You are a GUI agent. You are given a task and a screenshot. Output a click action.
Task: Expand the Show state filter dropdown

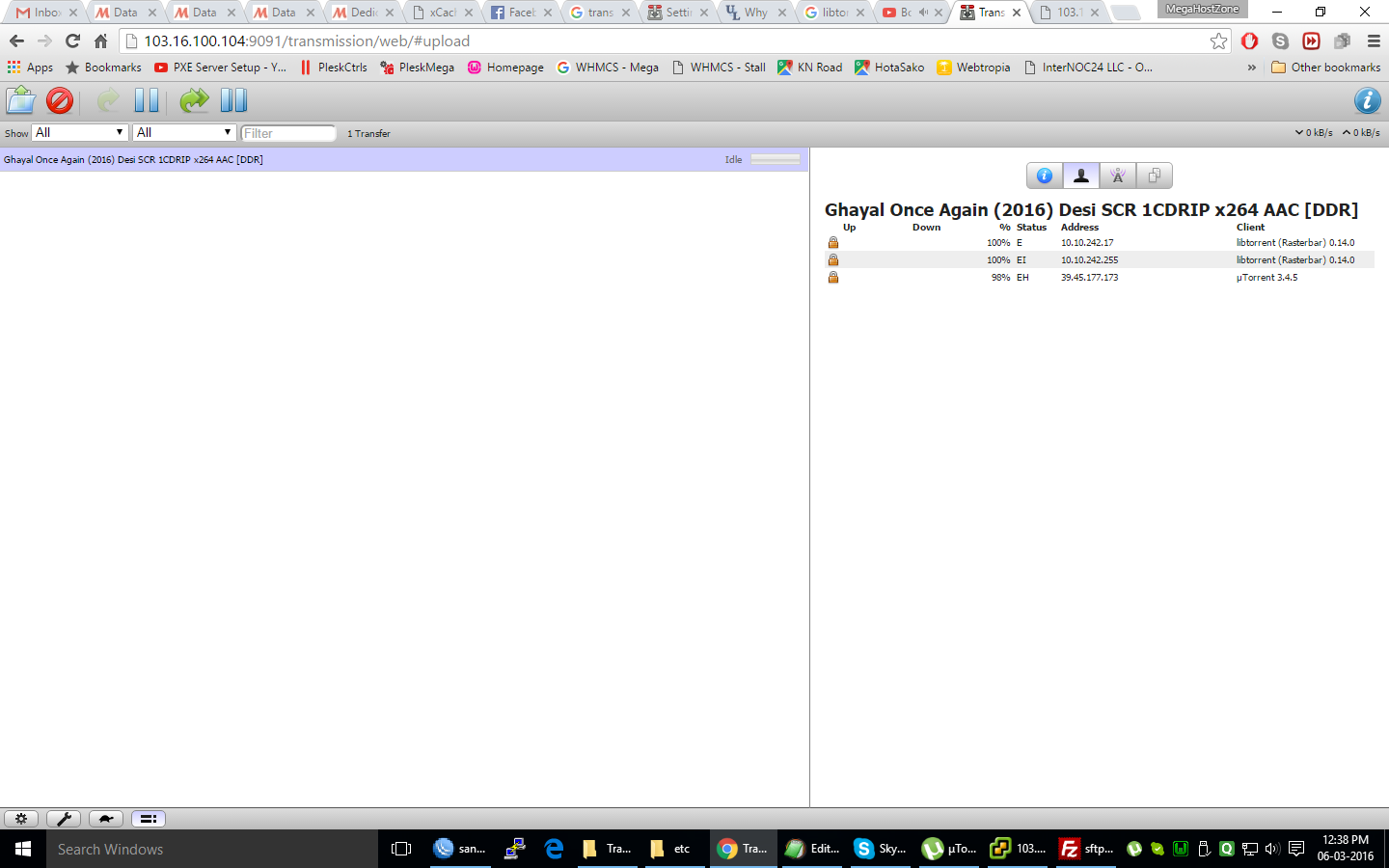coord(80,132)
